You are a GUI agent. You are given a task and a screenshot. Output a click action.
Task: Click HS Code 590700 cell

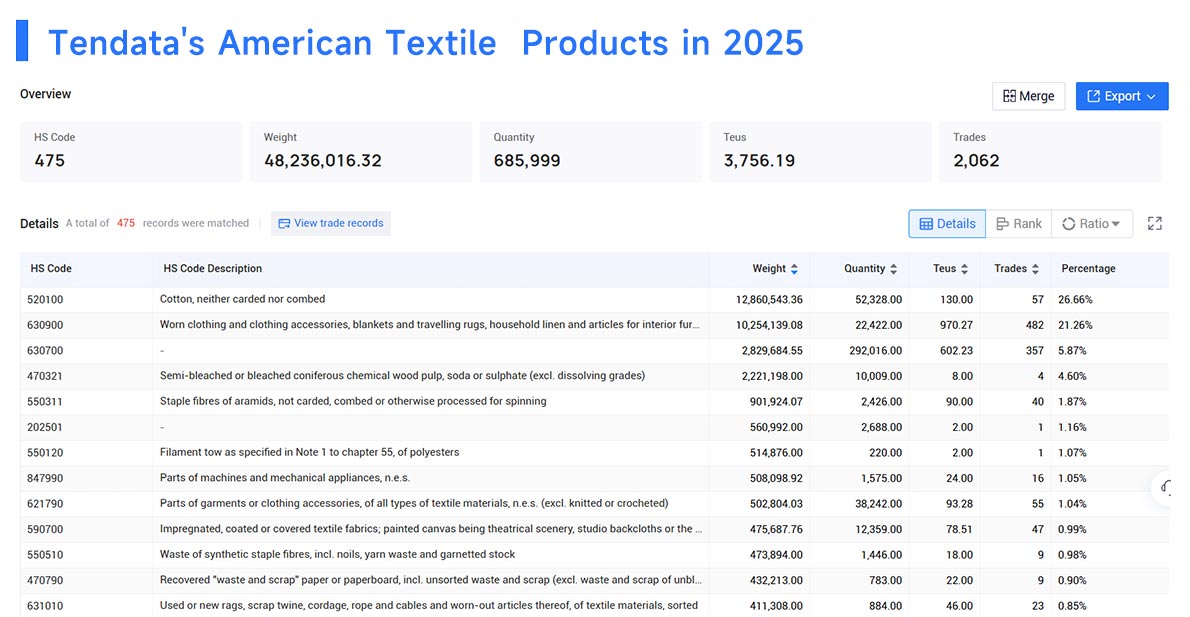(x=46, y=529)
